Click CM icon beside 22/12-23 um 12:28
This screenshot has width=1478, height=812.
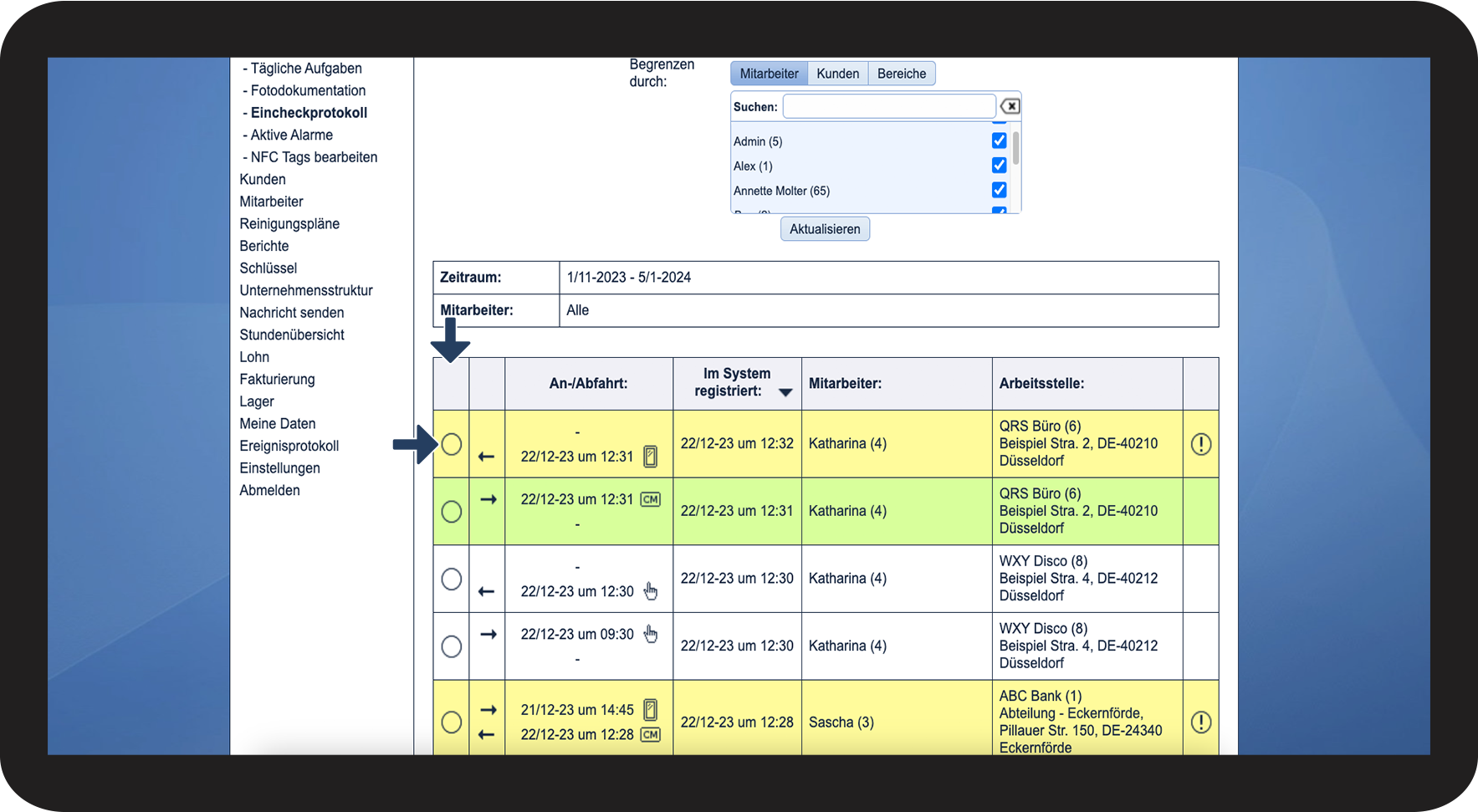650,734
